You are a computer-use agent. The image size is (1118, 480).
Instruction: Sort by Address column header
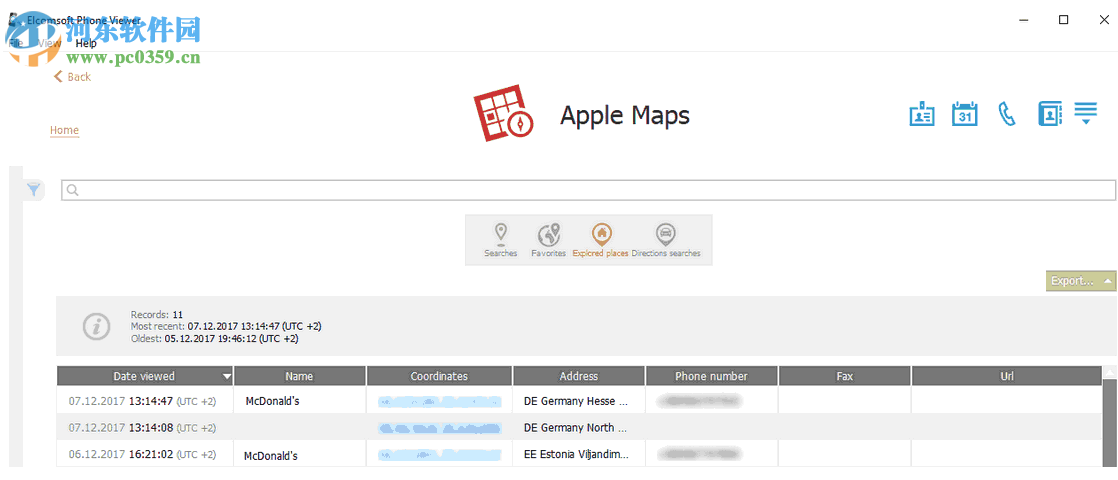[579, 376]
